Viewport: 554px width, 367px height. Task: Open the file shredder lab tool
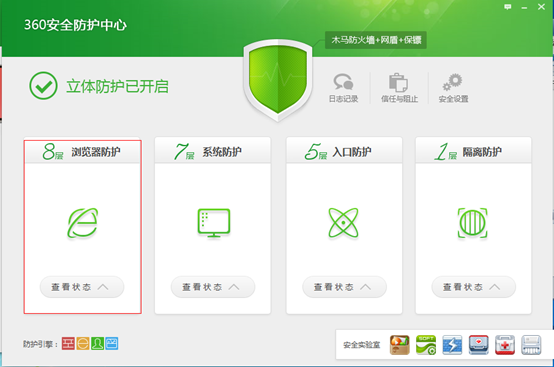coord(531,345)
